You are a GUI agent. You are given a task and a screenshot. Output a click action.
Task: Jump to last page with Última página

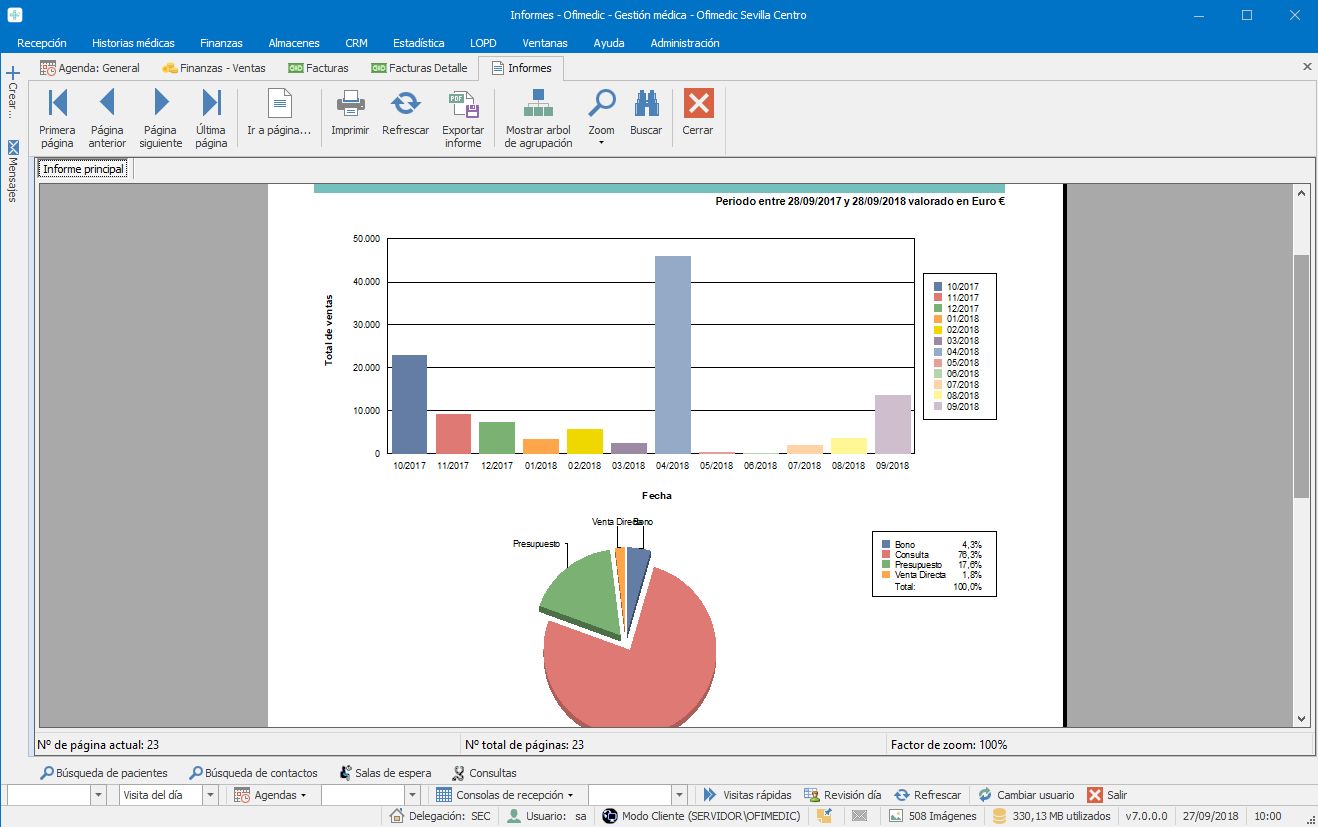211,103
